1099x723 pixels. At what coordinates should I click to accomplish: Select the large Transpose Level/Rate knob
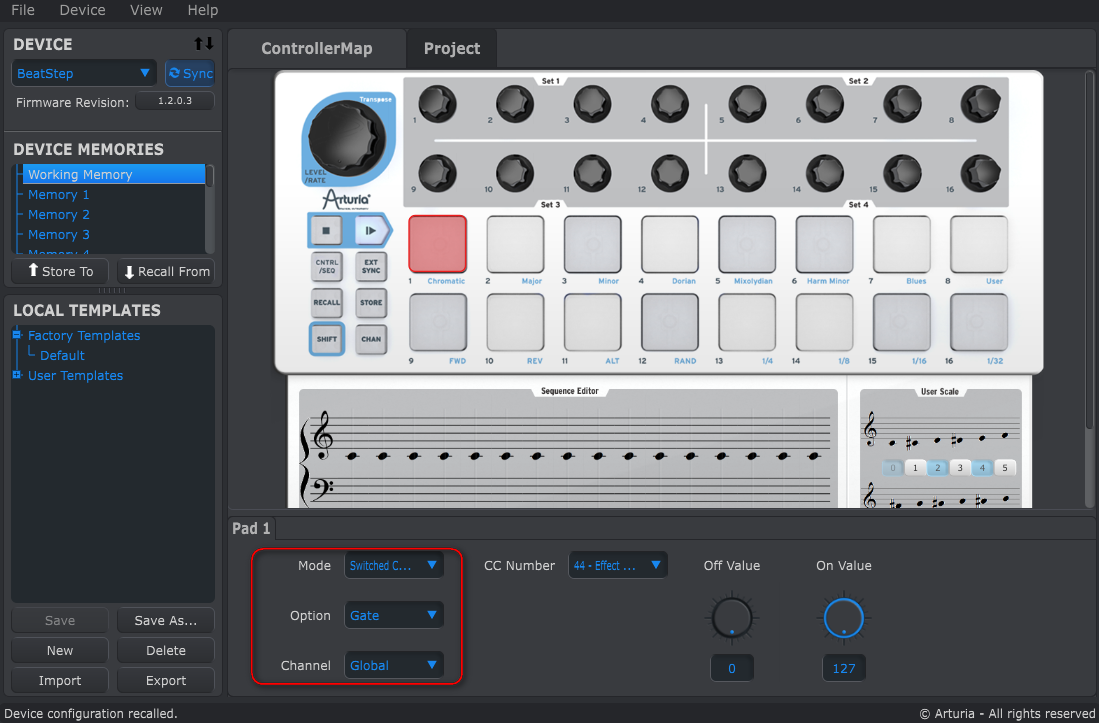click(x=347, y=137)
